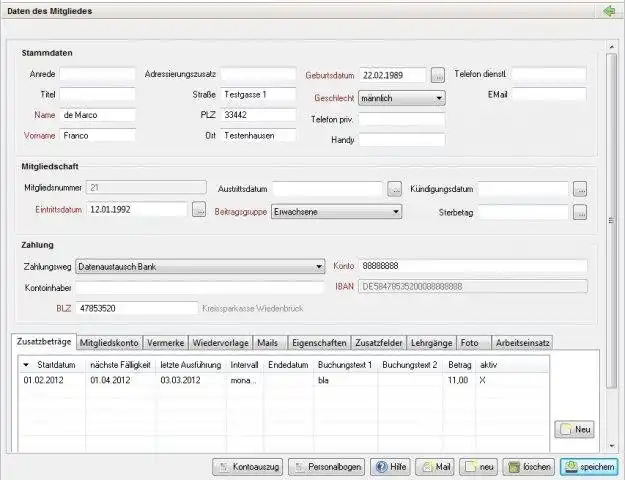Click the Austrittsdatum input field

(328, 189)
